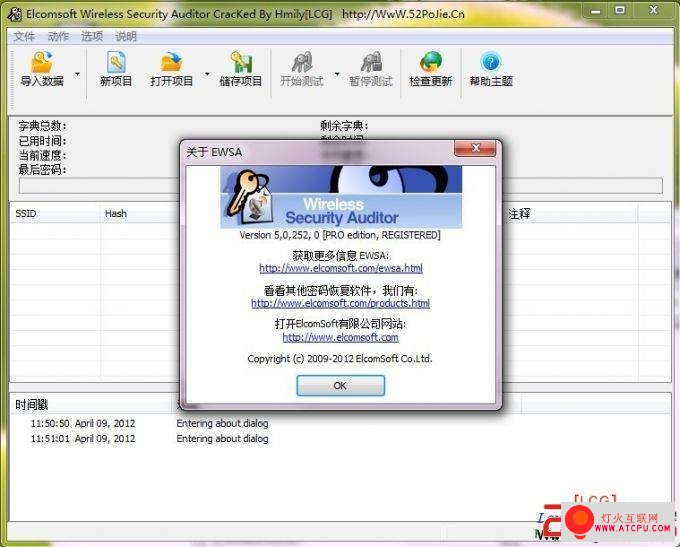Click the 已用时间 label
Image resolution: width=680 pixels, height=547 pixels.
coord(42,141)
